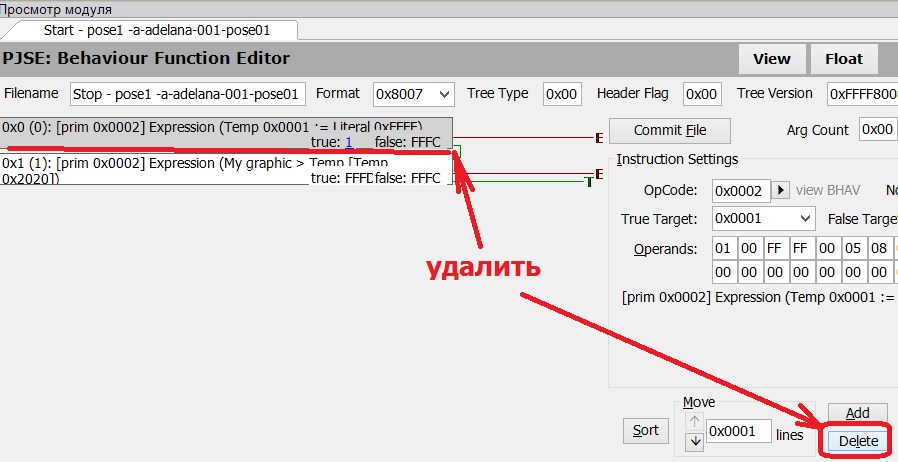Click the Header Flag input field

[702, 94]
